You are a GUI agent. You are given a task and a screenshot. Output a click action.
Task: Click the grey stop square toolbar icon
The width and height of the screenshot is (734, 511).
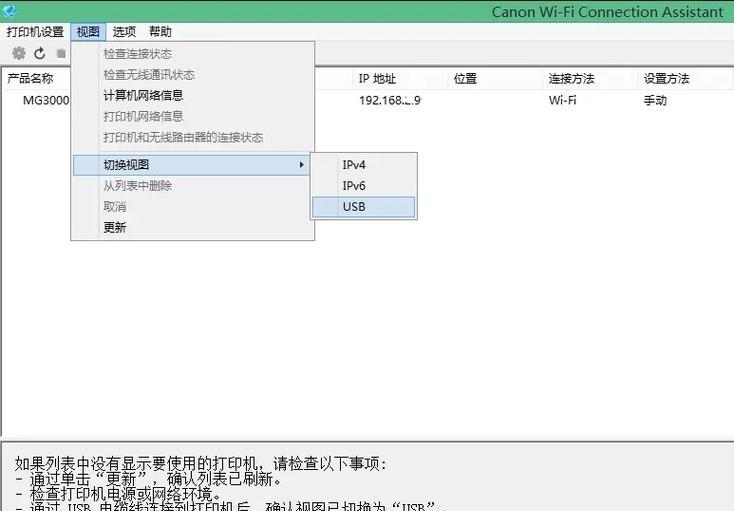(61, 53)
